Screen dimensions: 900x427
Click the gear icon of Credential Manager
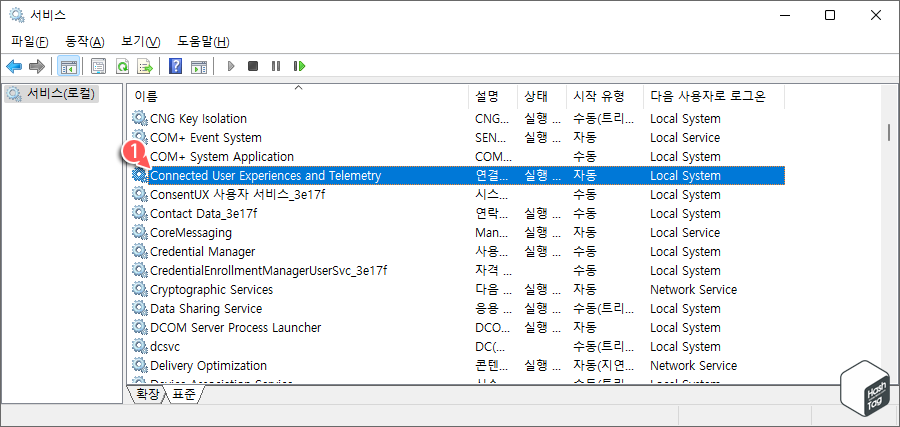[139, 251]
